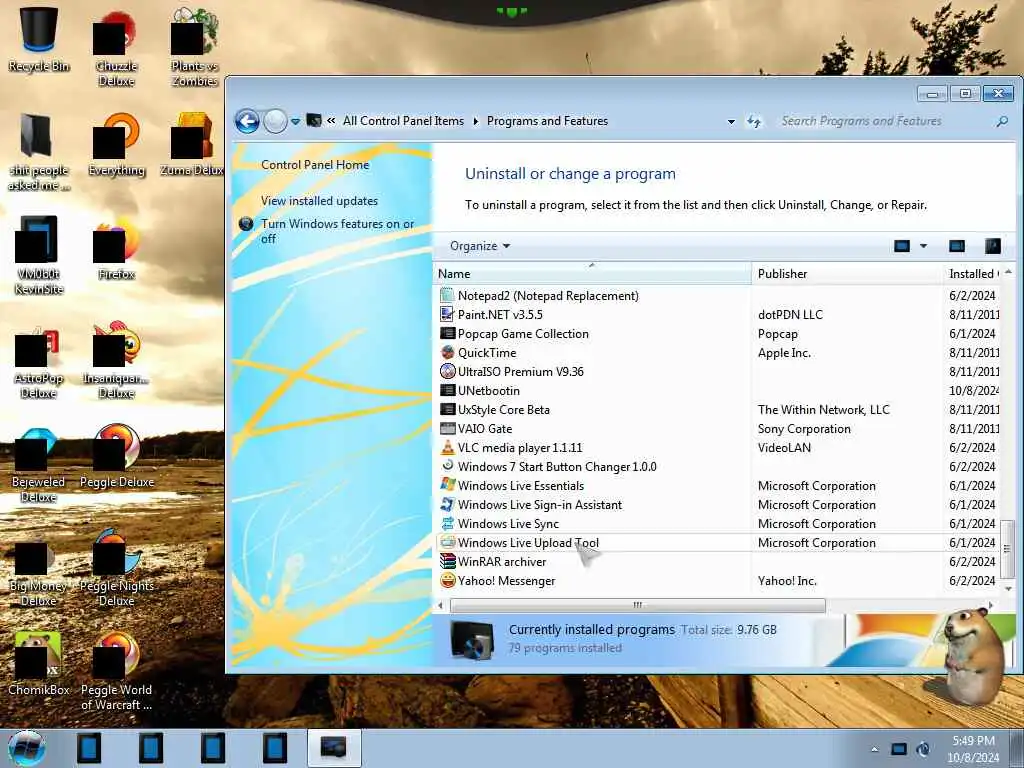The width and height of the screenshot is (1024, 768).
Task: Sort by the Installed On column header
Action: [972, 274]
